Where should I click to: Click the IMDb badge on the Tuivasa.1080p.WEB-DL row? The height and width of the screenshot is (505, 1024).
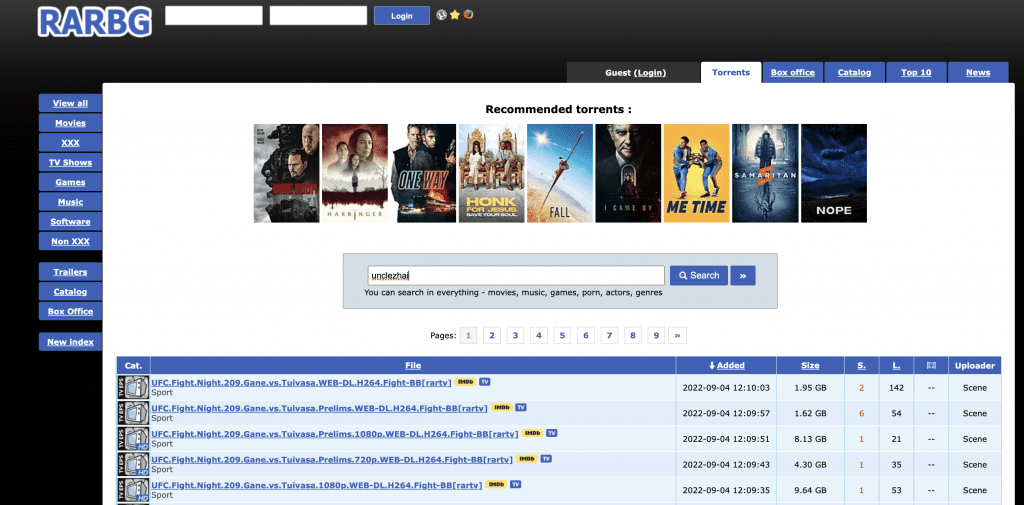pyautogui.click(x=496, y=484)
